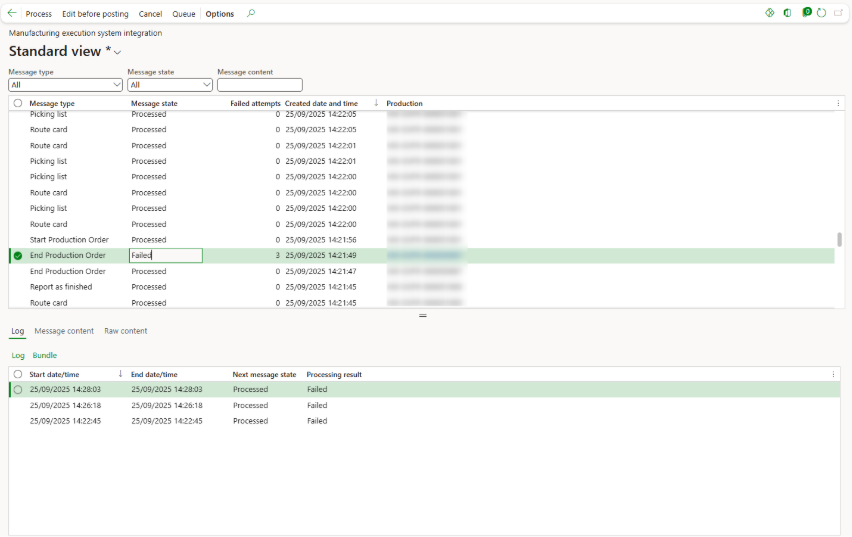The width and height of the screenshot is (852, 537).
Task: Switch to the Message content tab
Action: tap(64, 331)
